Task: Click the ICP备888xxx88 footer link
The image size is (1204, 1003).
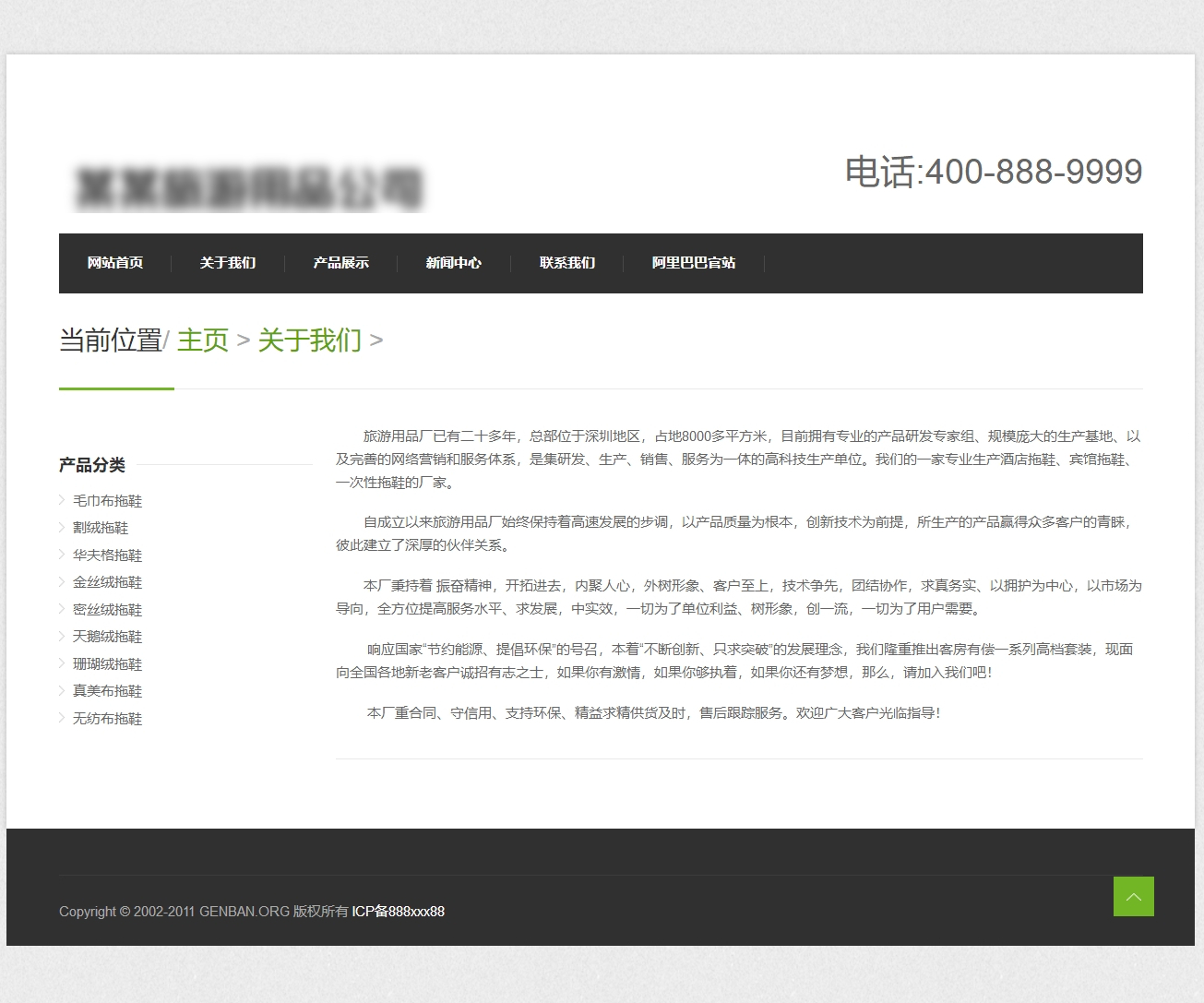Action: (x=398, y=911)
